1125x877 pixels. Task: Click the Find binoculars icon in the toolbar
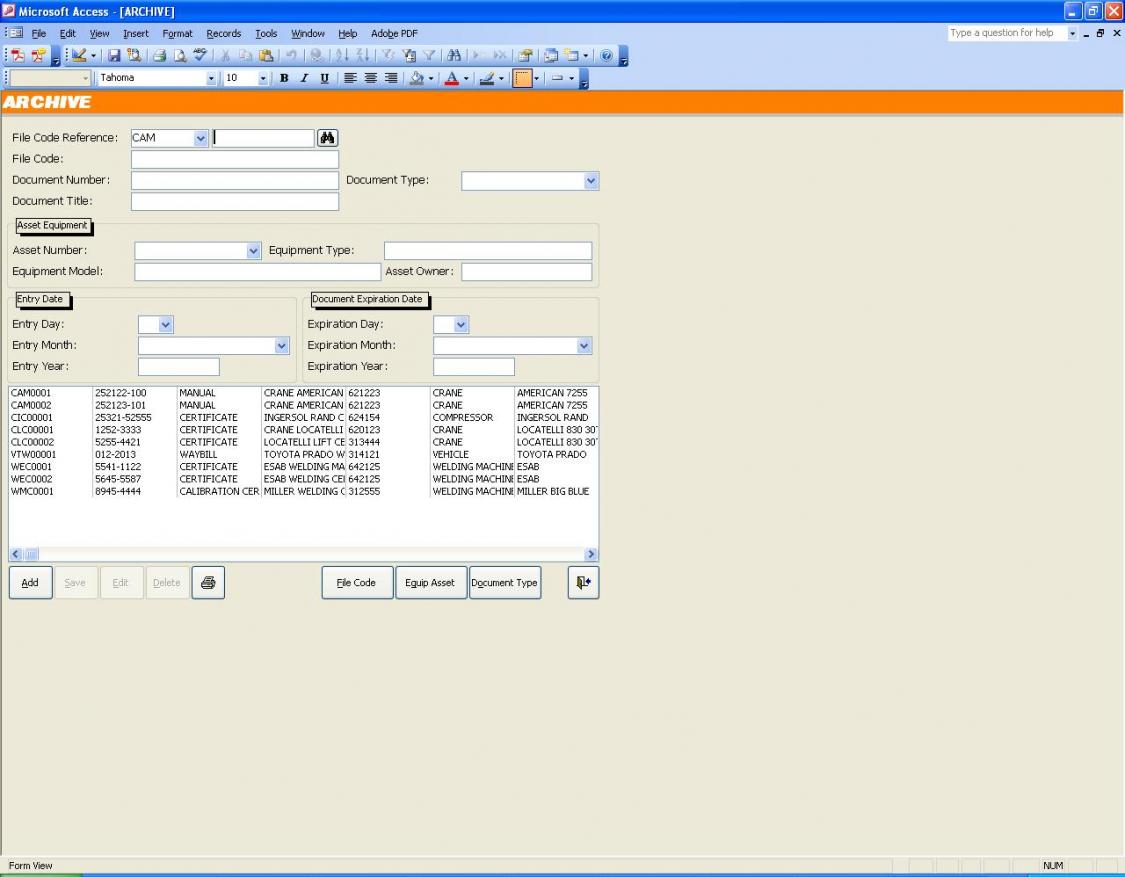tap(455, 56)
